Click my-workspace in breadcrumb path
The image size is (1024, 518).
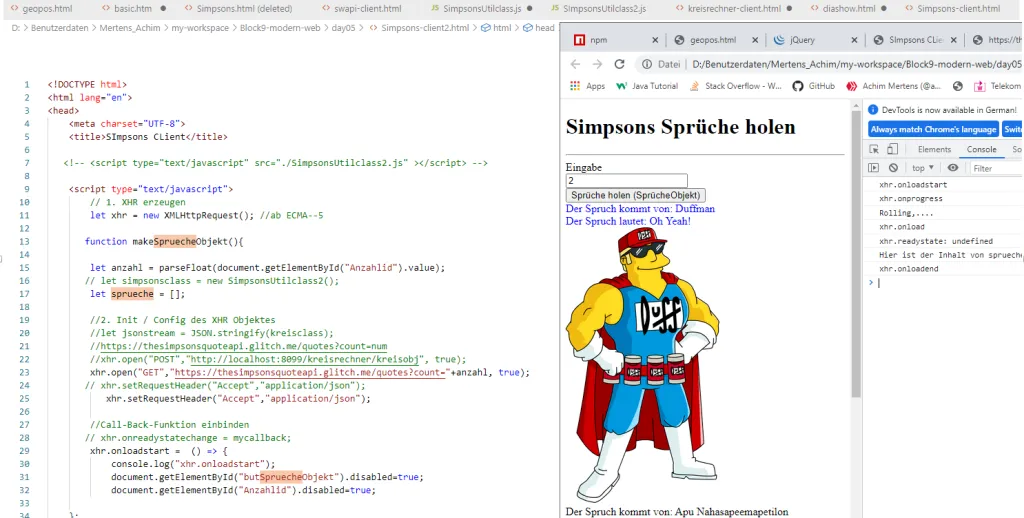pos(200,28)
